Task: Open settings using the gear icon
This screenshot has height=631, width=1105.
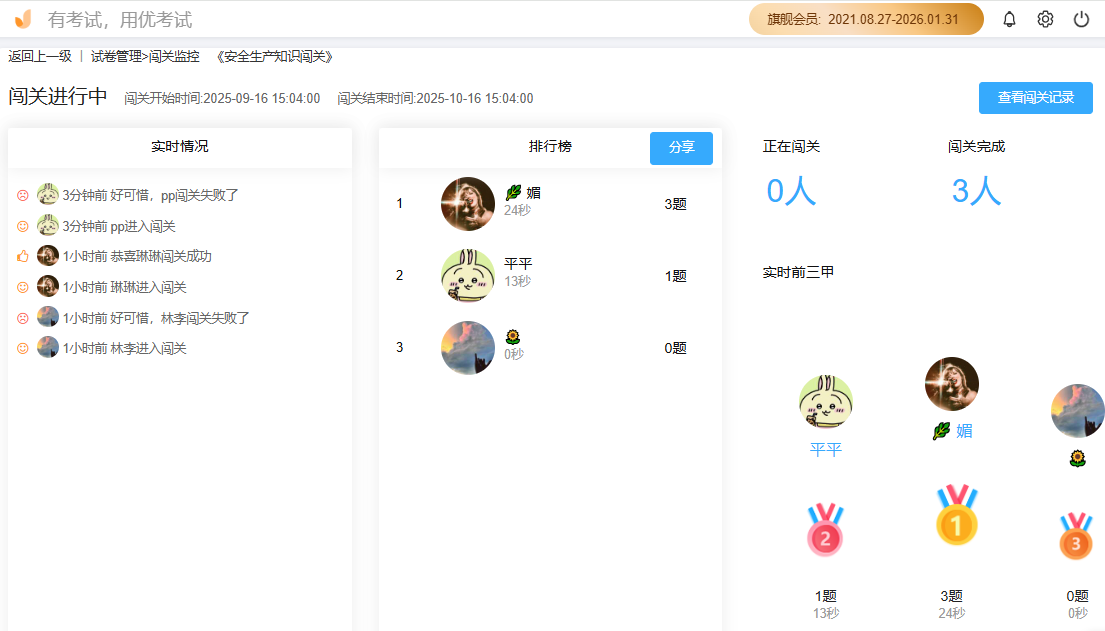Action: pos(1044,18)
